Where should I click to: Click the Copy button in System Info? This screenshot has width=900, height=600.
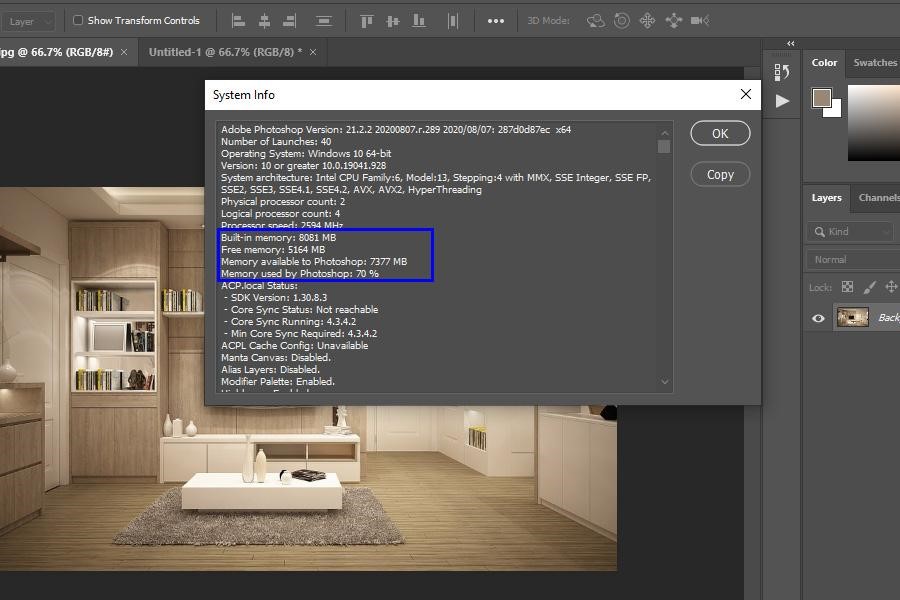pyautogui.click(x=720, y=174)
